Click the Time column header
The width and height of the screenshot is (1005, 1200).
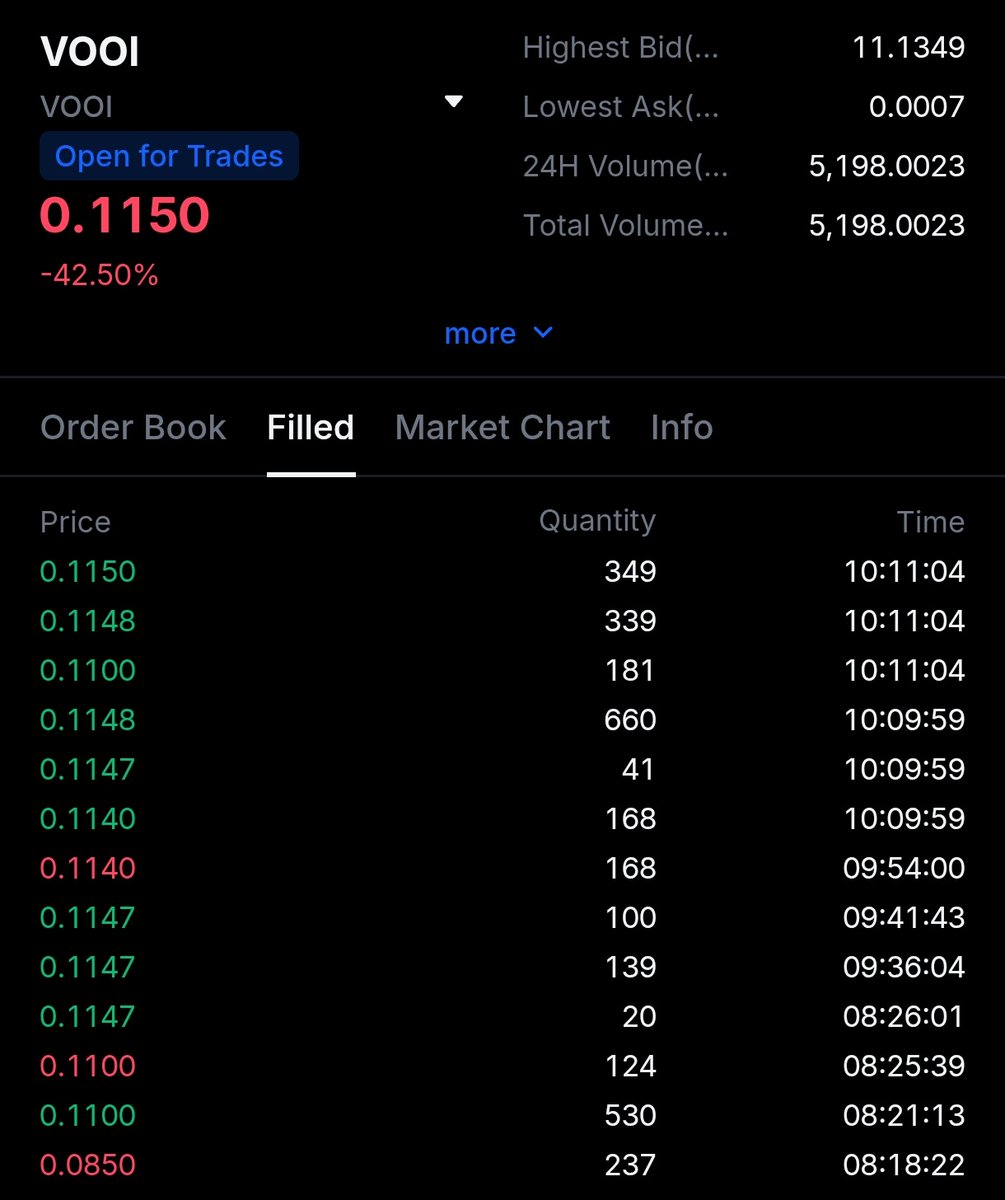(x=930, y=522)
